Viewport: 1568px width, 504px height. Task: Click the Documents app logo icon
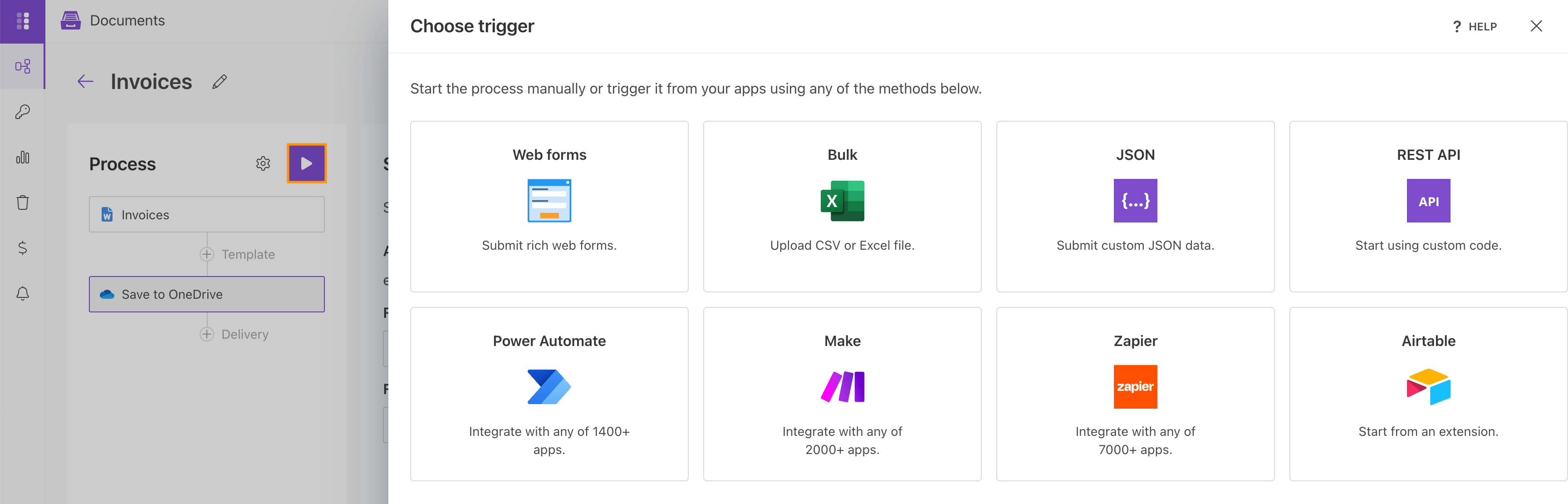pos(71,21)
